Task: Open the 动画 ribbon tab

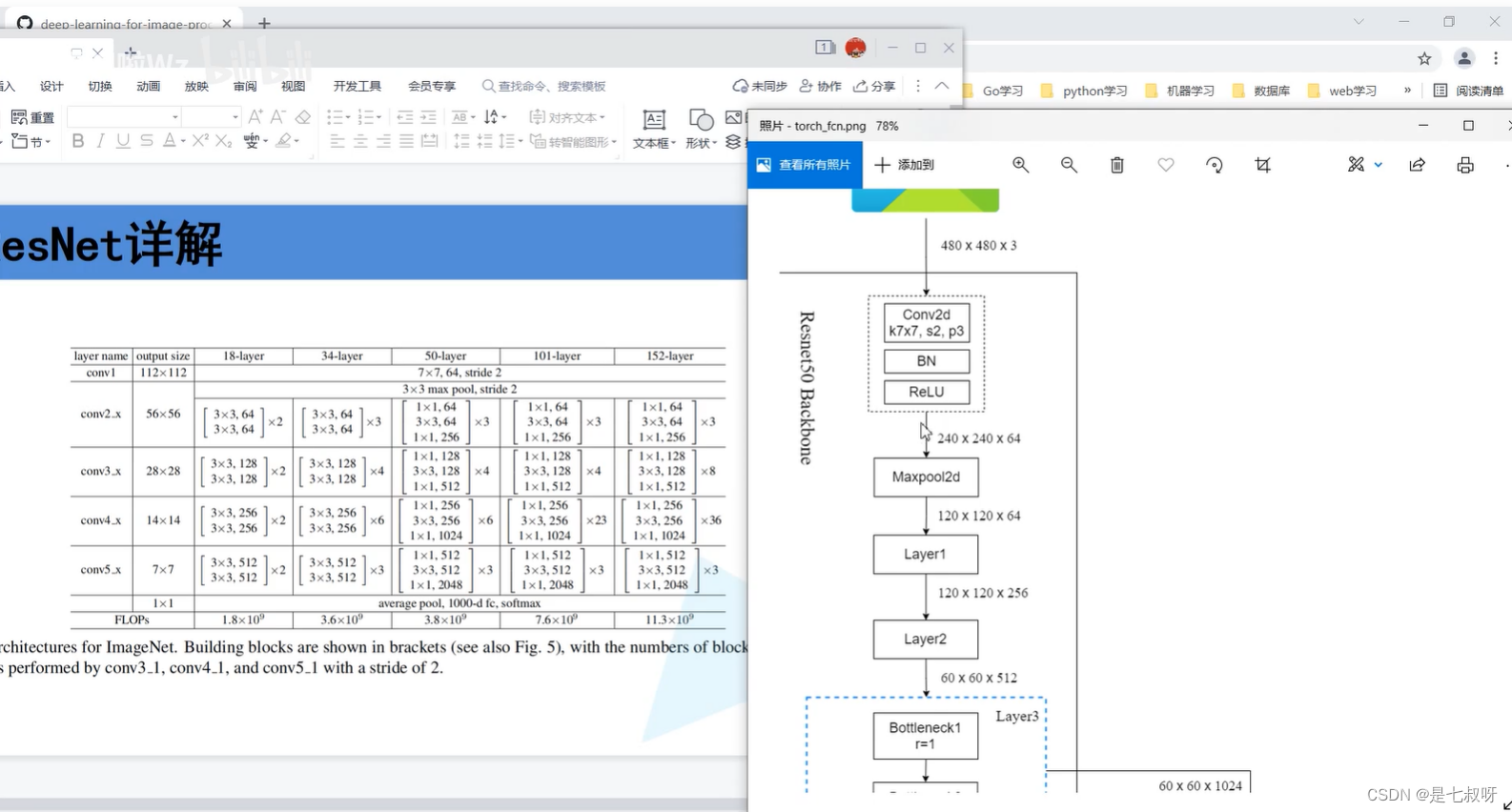Action: 148,86
